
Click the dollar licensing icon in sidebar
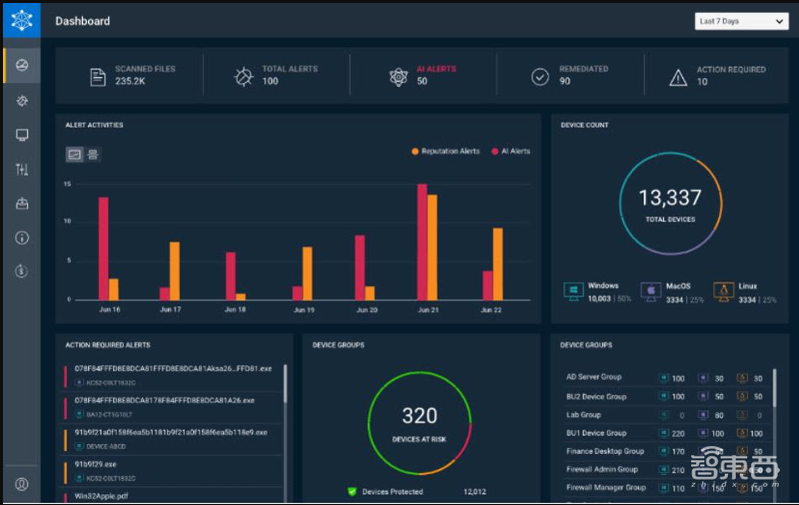(x=22, y=271)
